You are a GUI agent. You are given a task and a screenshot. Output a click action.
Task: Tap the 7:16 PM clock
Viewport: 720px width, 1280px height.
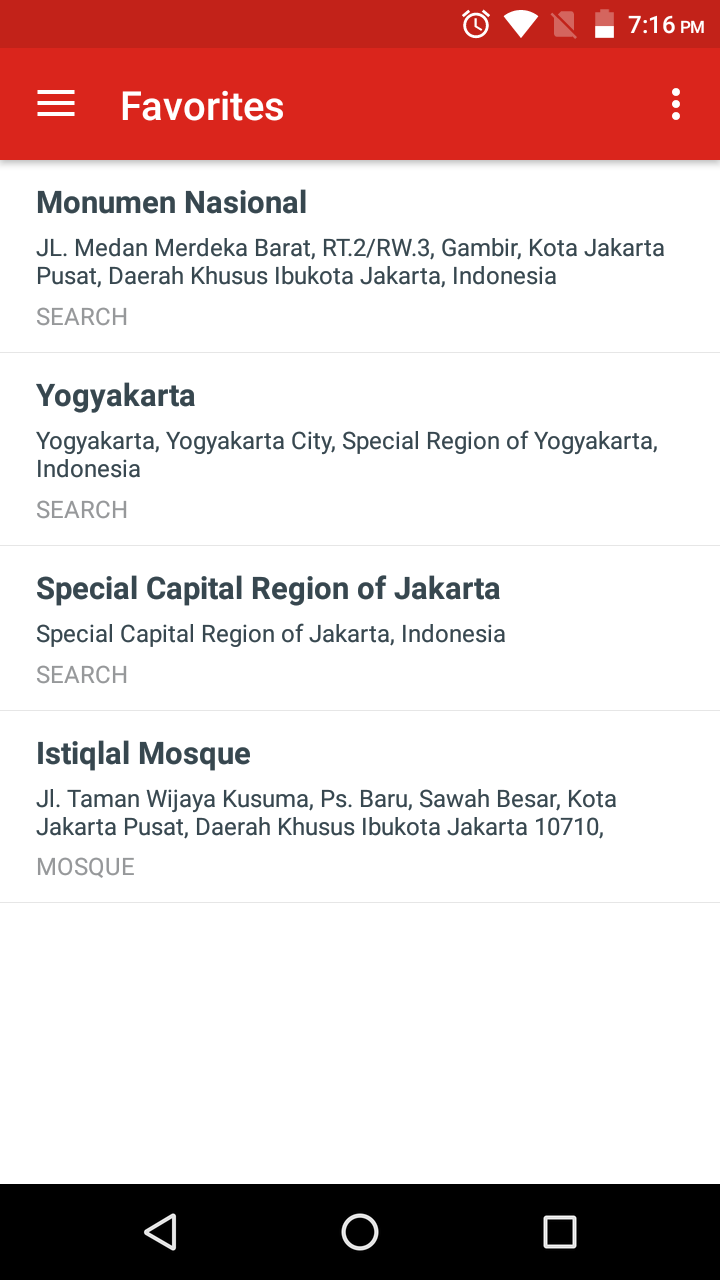coord(666,25)
